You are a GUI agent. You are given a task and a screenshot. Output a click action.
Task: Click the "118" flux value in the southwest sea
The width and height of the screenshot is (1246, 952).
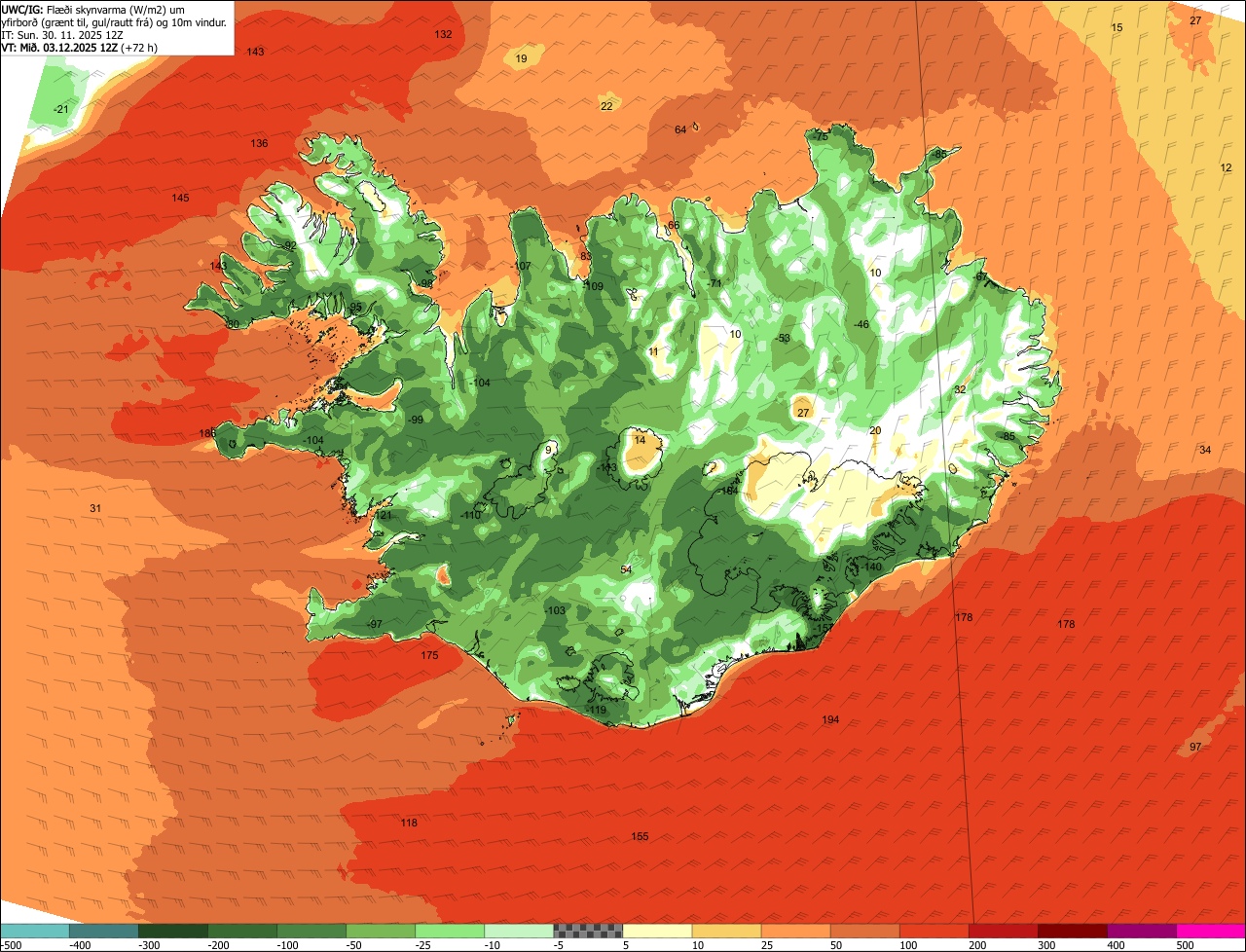(409, 824)
